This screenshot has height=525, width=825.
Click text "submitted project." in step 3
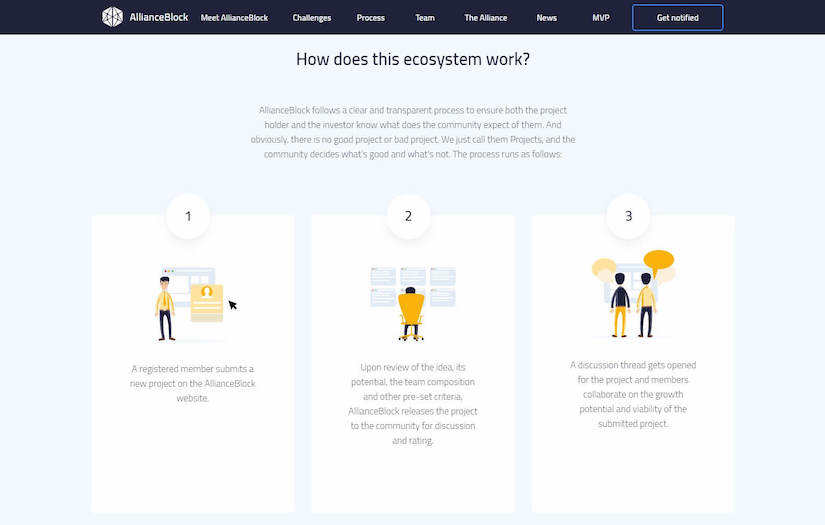(x=633, y=424)
